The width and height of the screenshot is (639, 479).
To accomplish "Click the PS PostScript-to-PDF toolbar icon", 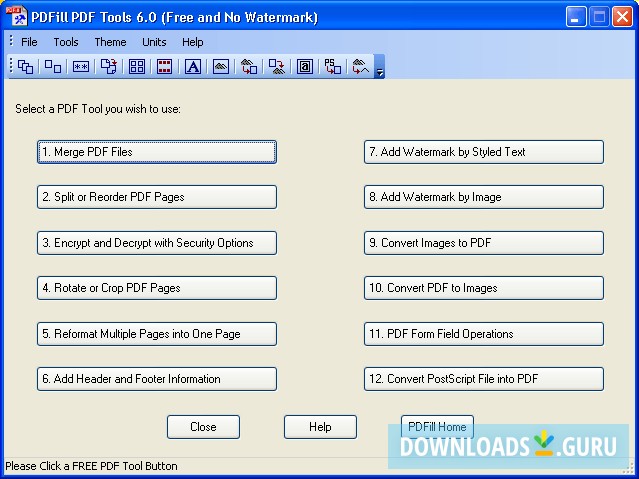I will 333,66.
